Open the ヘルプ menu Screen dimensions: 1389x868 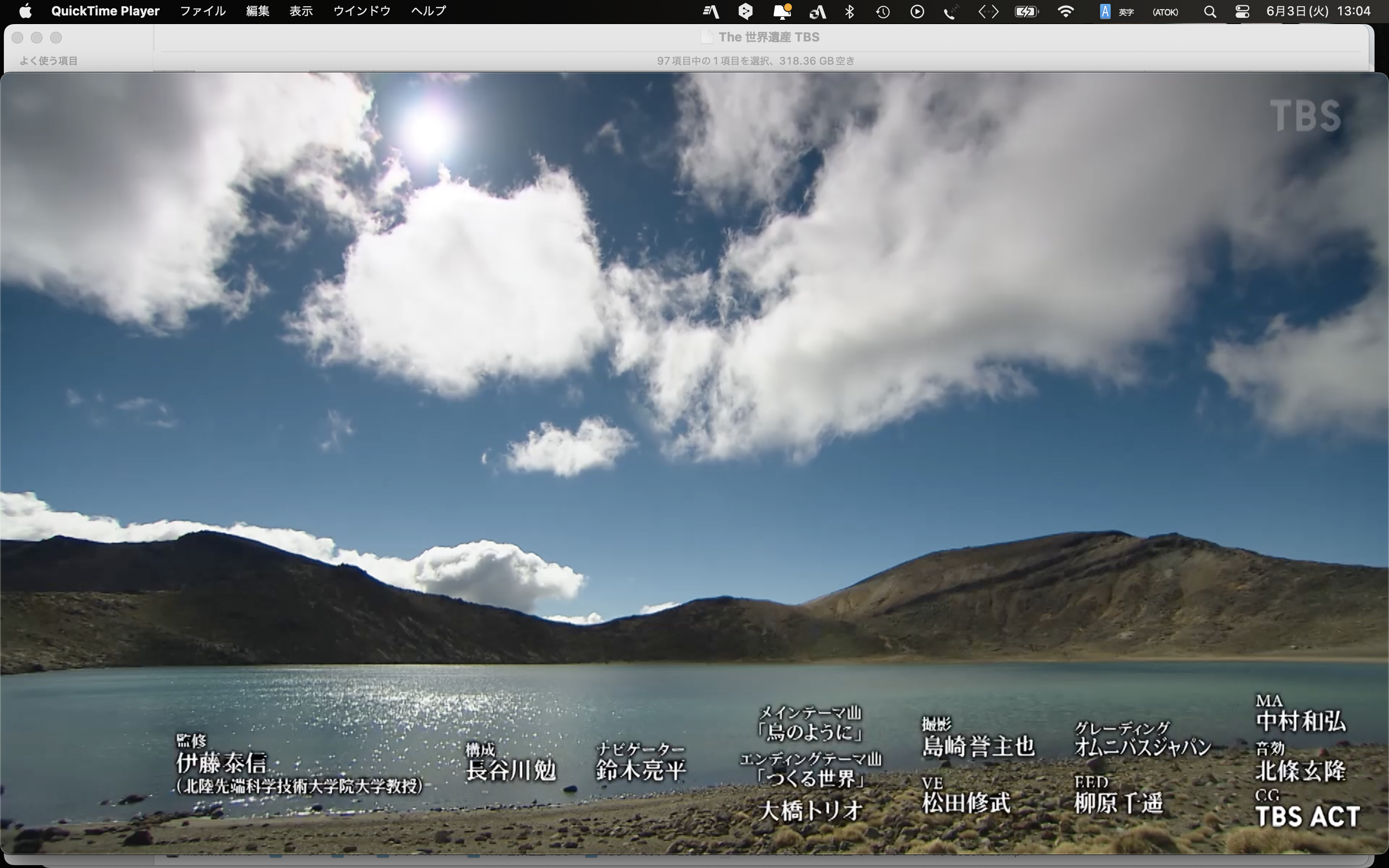tap(428, 11)
